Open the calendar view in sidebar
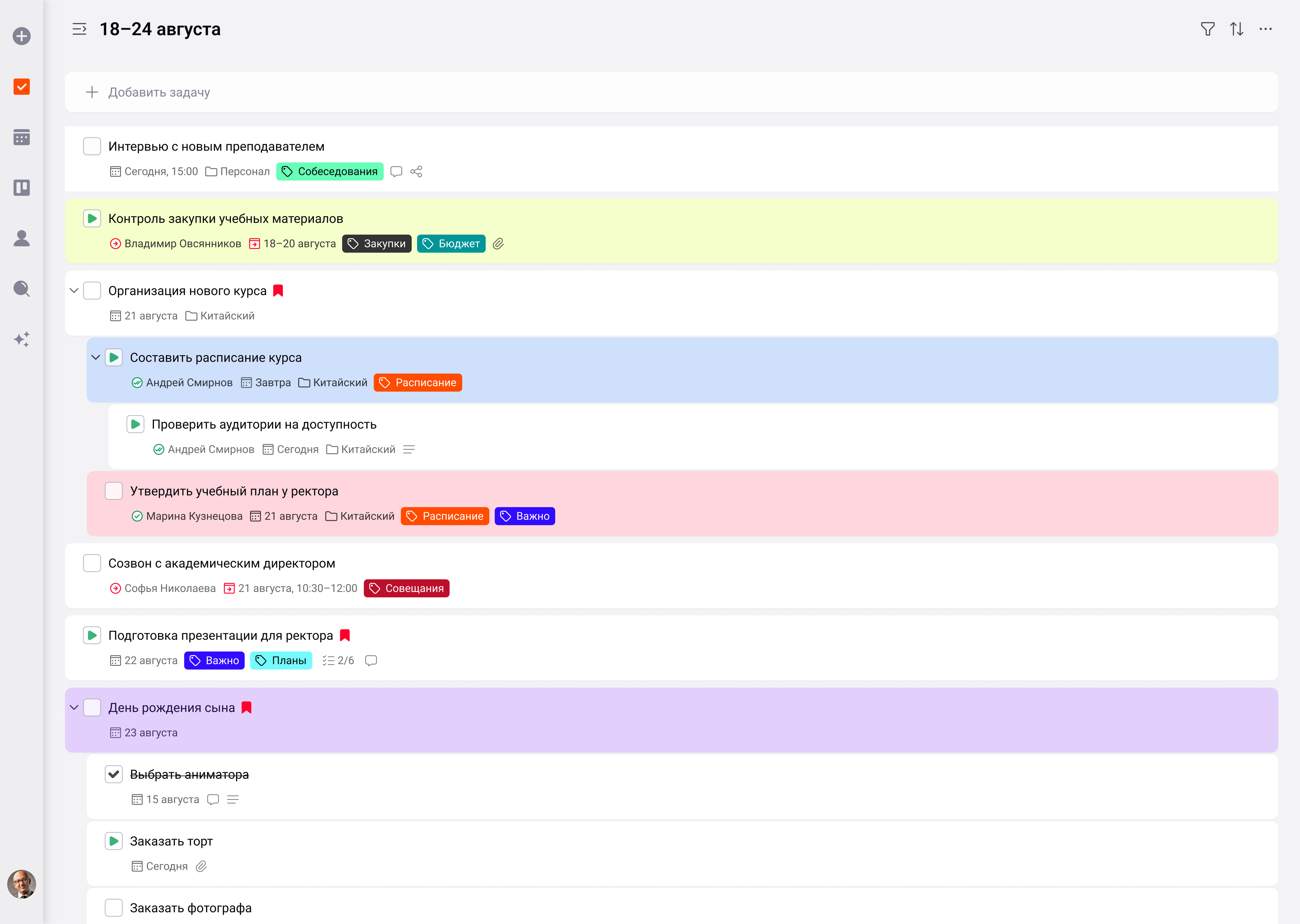The height and width of the screenshot is (924, 1300). (x=22, y=137)
